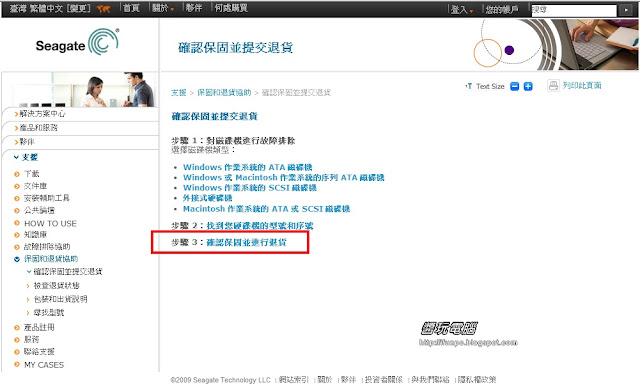The width and height of the screenshot is (640, 385).
Task: Open step 3 link 確認保固並進行退貨
Action: pos(247,243)
